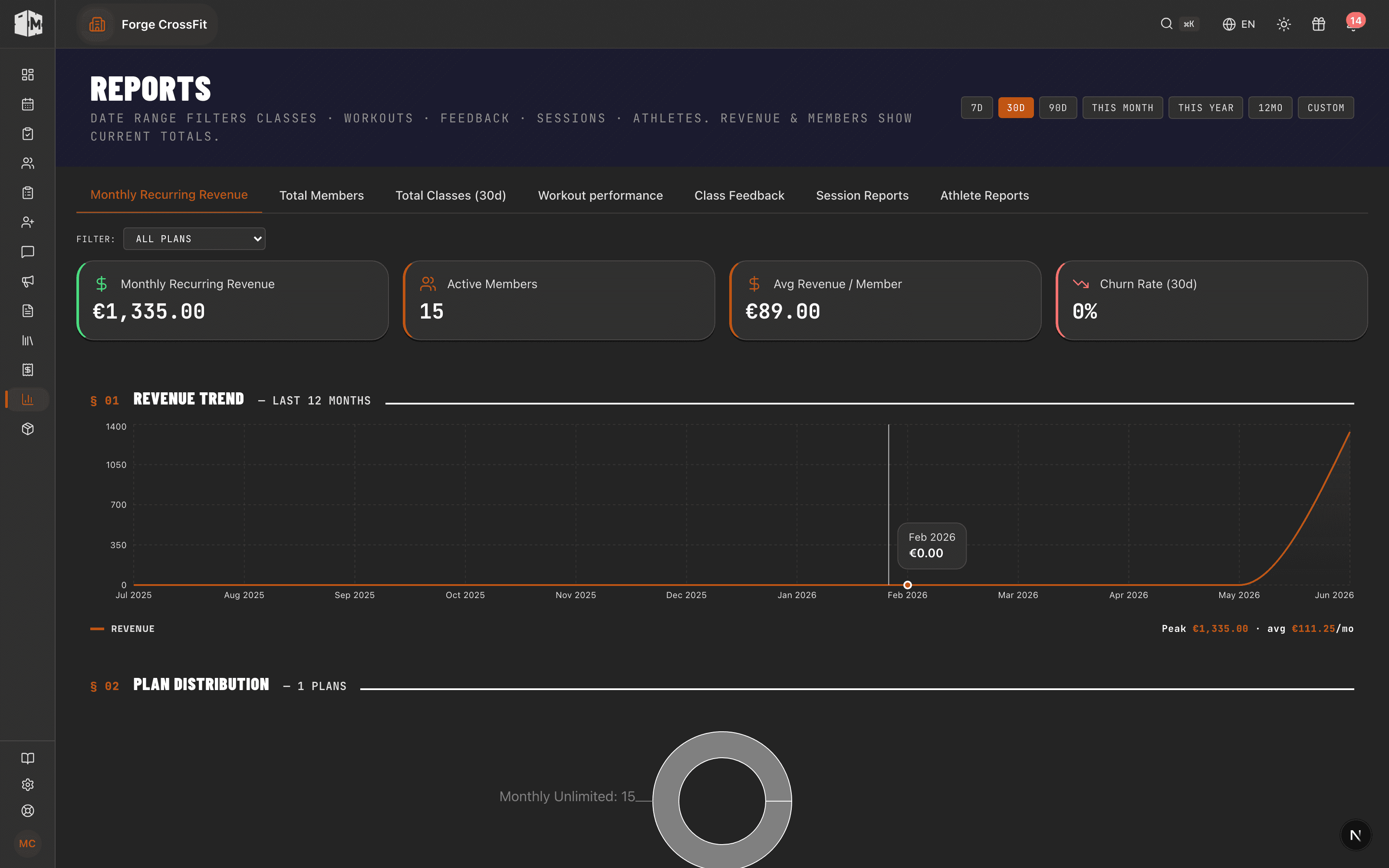1389x868 pixels.
Task: Open the MC user avatar menu
Action: (27, 843)
